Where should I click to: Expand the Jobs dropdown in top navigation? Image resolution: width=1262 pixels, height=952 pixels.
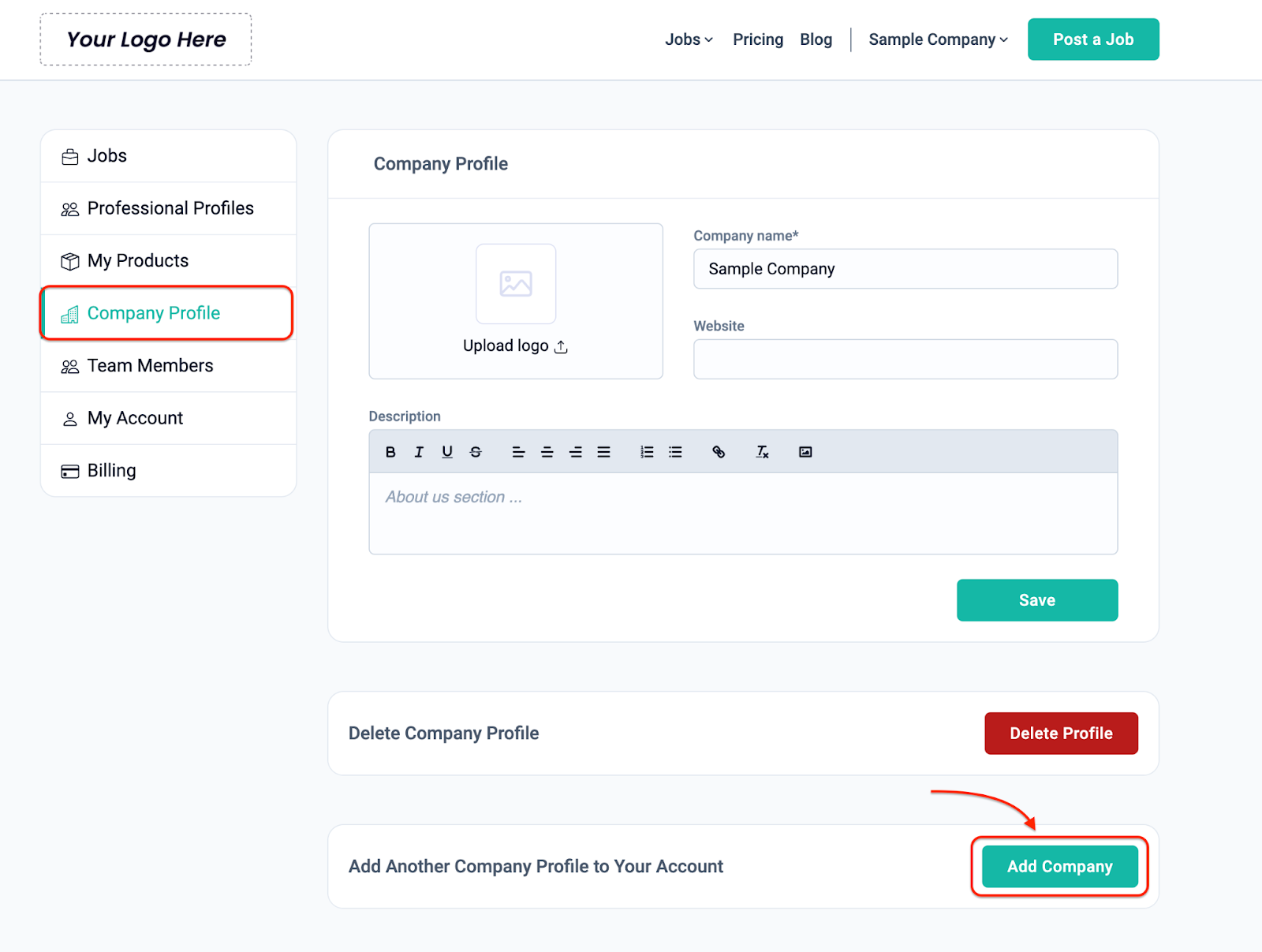coord(689,39)
